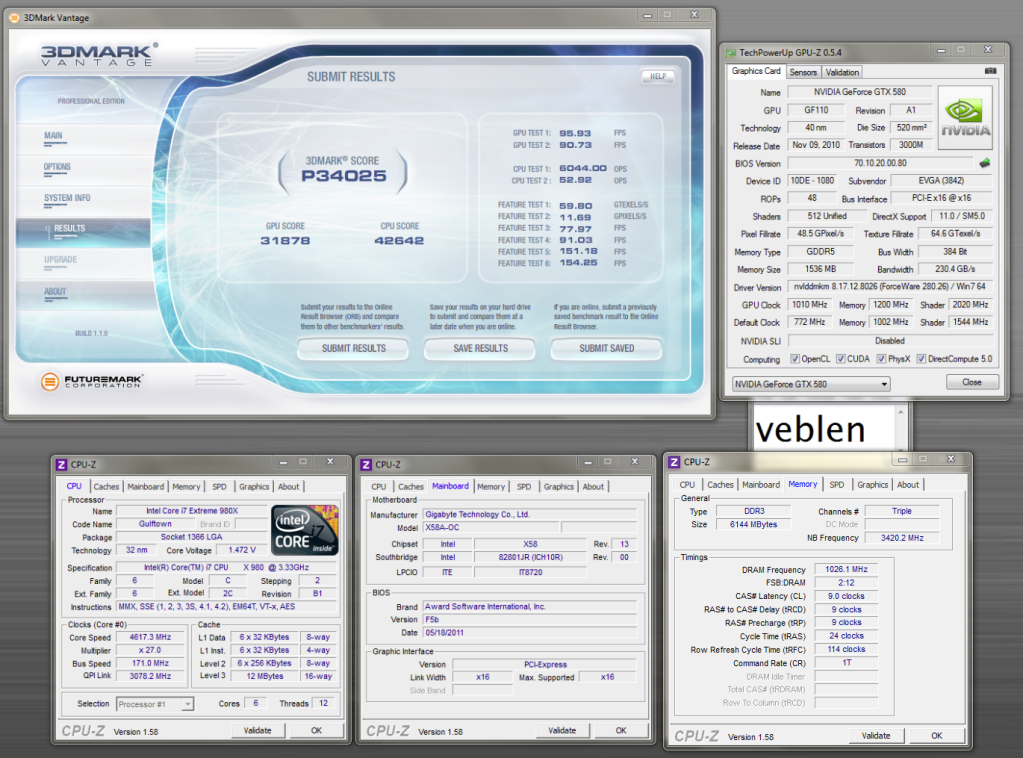This screenshot has height=758, width=1023.
Task: Click the GPU-Z Name field showing GTX 580
Action: point(860,92)
